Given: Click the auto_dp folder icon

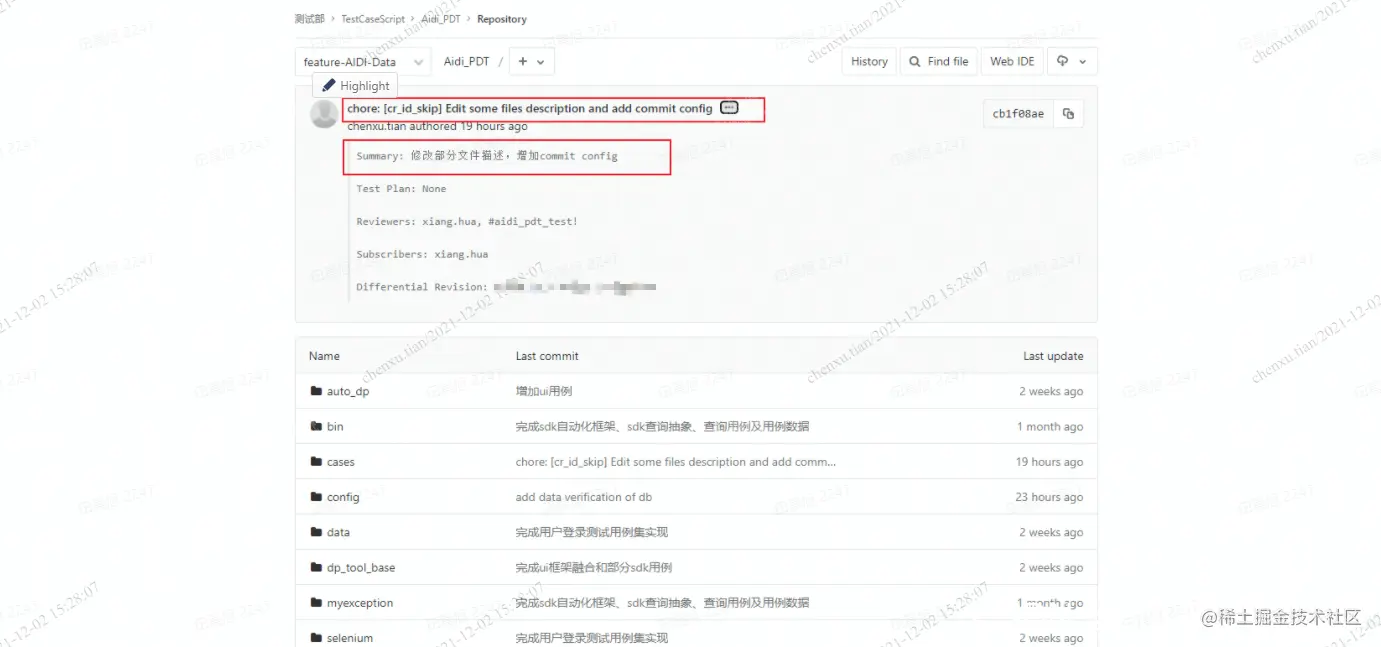Looking at the screenshot, I should pyautogui.click(x=316, y=391).
